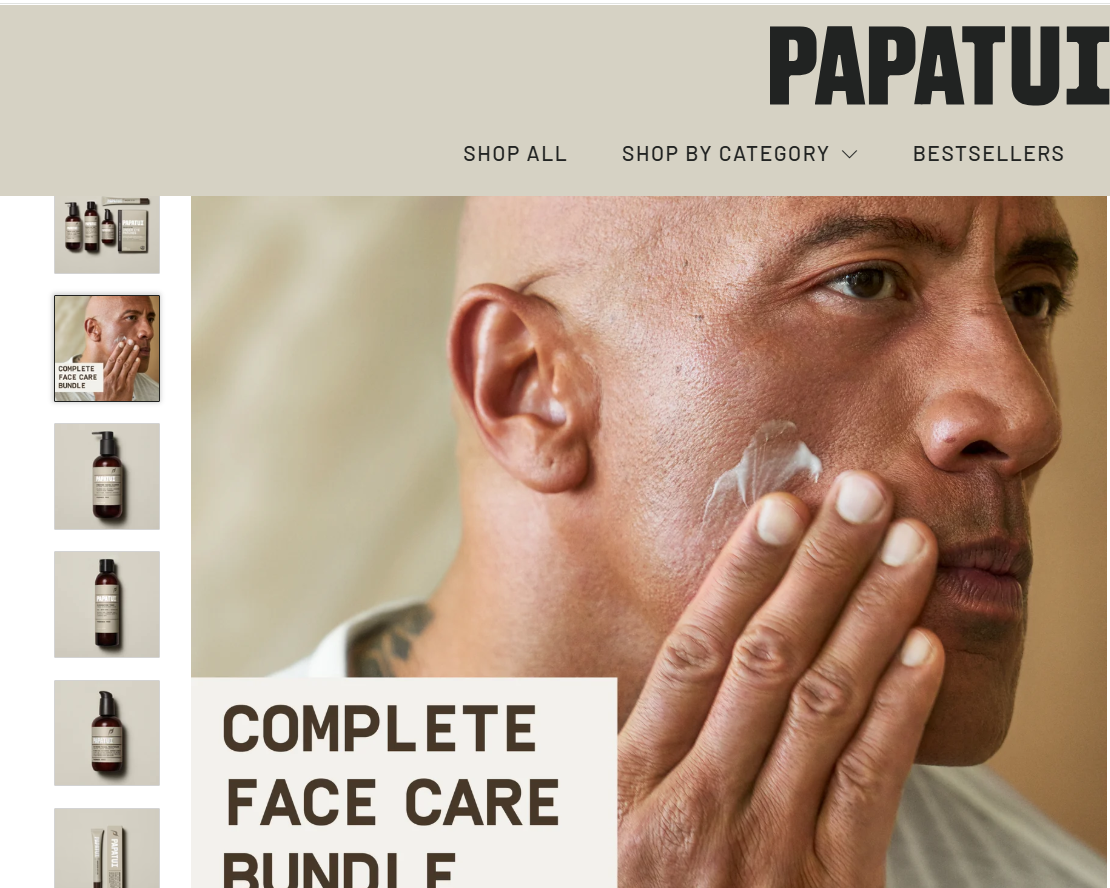Select the short pump moisturizer bottle thumbnail
Viewport: 1110px width, 888px height.
pos(107,733)
